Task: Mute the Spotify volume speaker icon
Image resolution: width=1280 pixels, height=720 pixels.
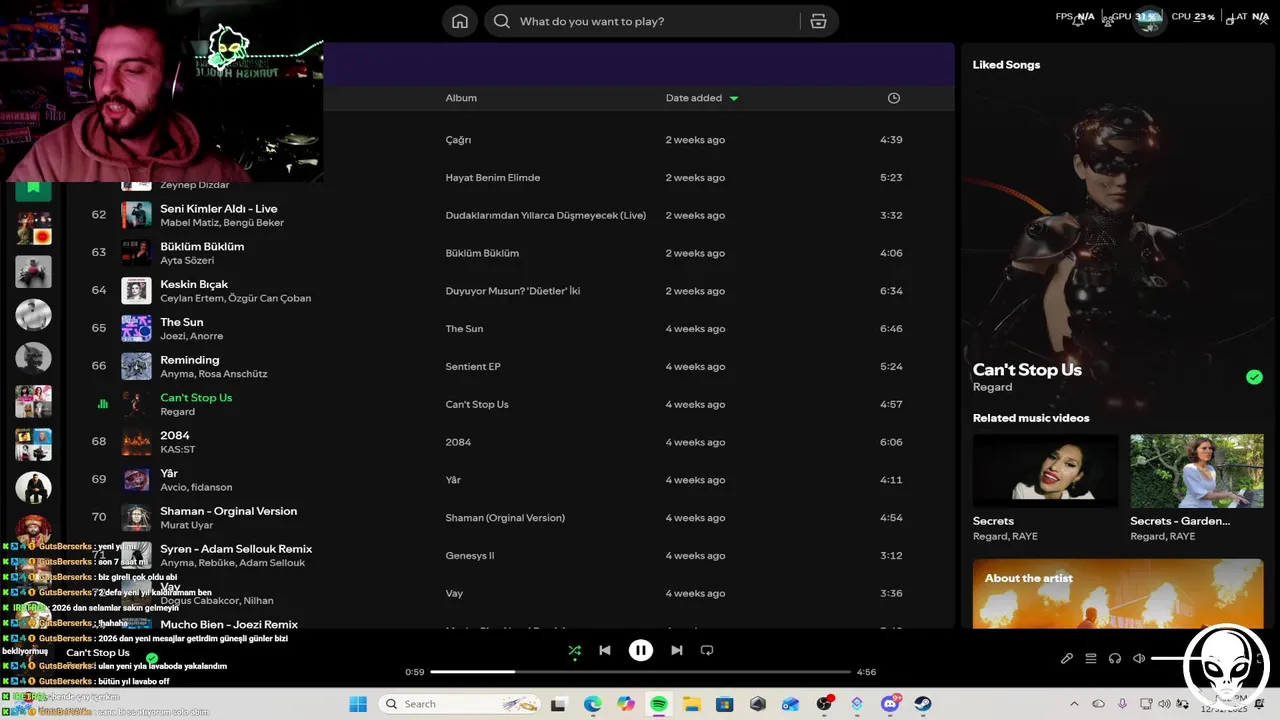Action: pyautogui.click(x=1139, y=658)
